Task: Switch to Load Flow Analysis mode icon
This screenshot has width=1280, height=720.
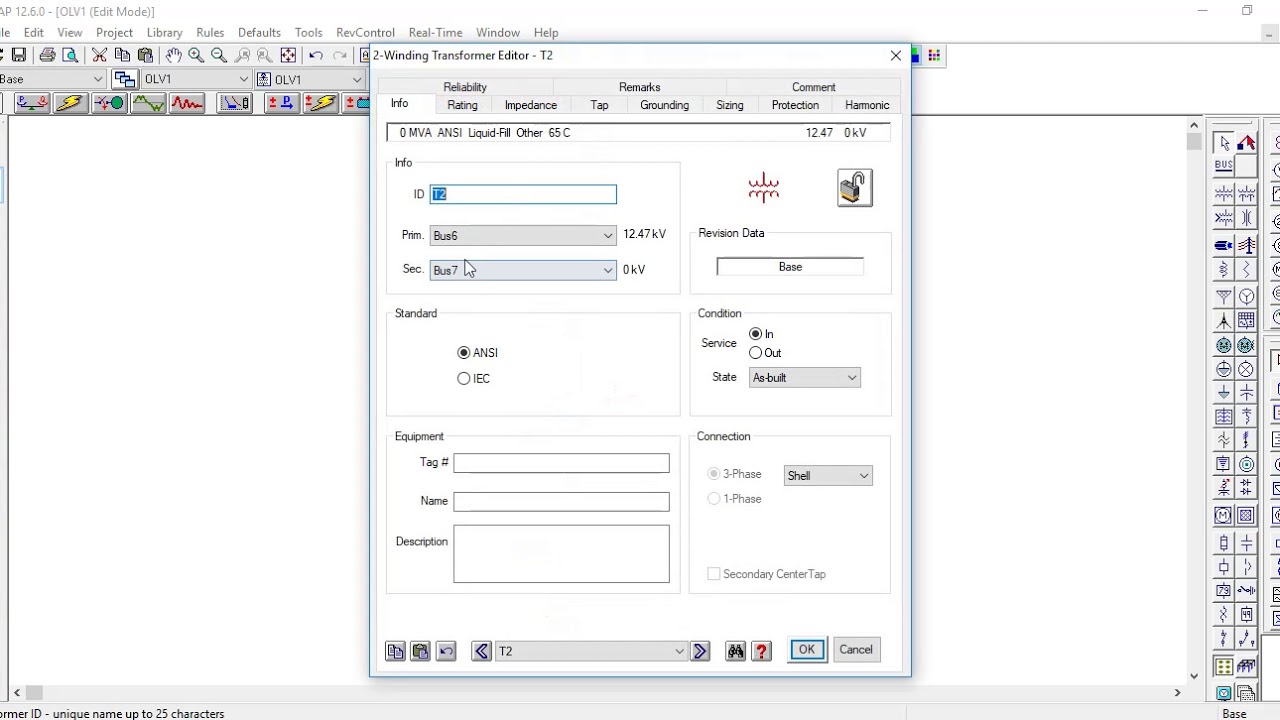Action: tap(31, 103)
